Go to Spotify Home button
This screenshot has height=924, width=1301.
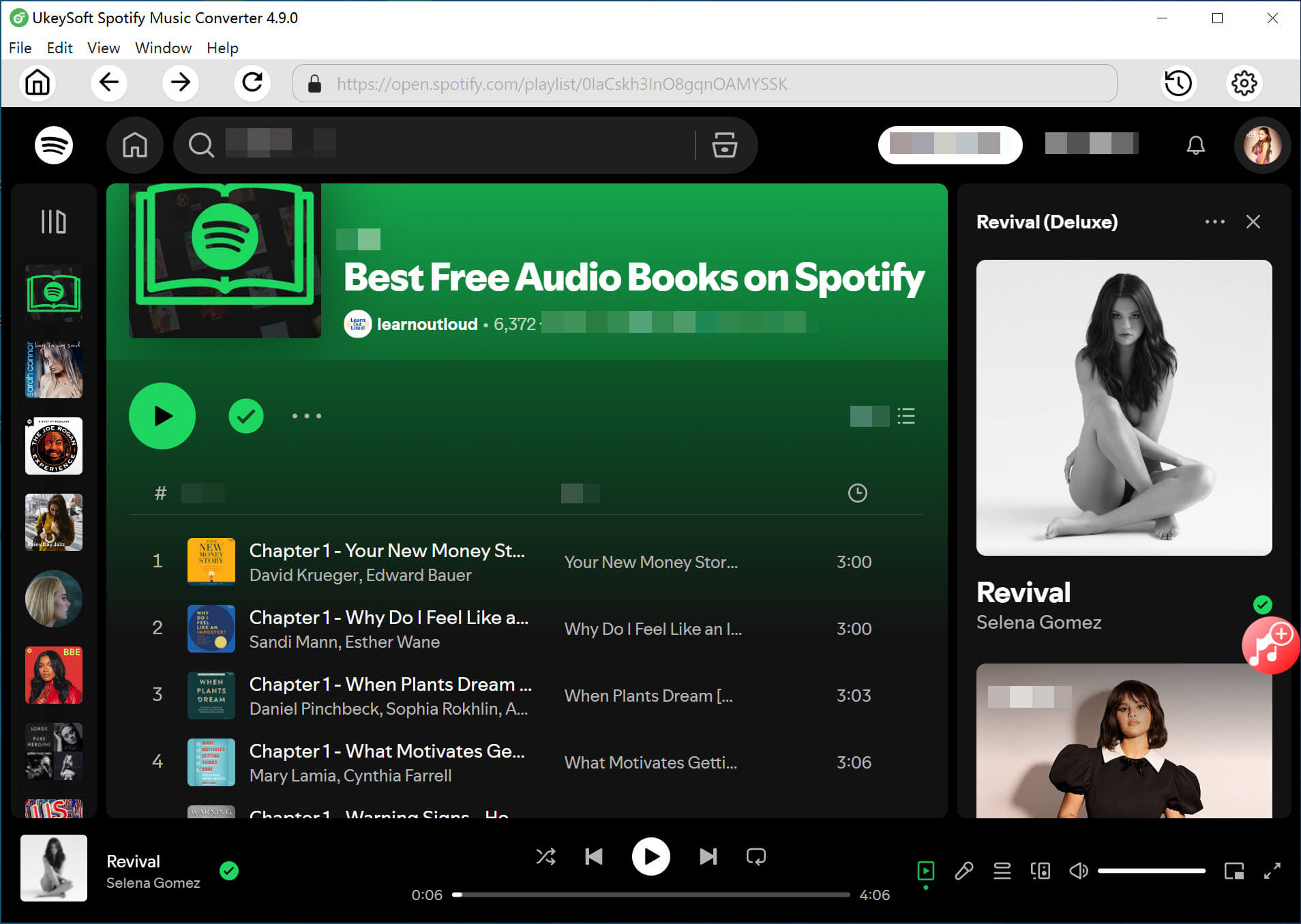click(134, 145)
